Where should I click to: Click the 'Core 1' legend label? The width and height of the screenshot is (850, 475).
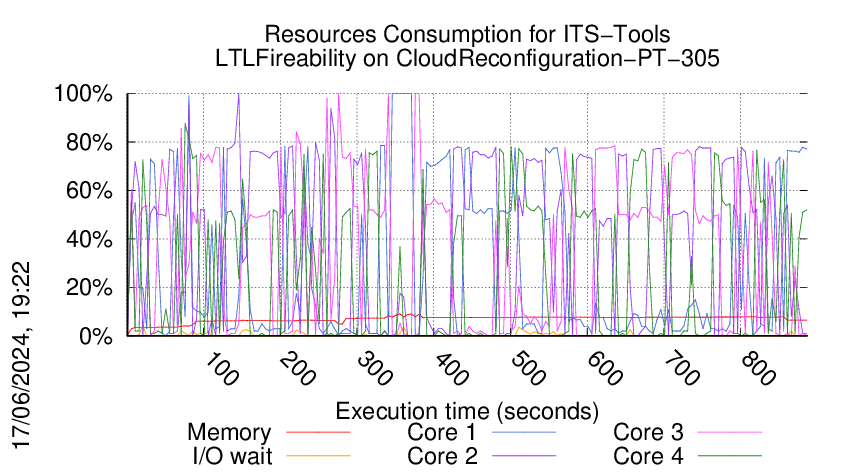pyautogui.click(x=441, y=433)
